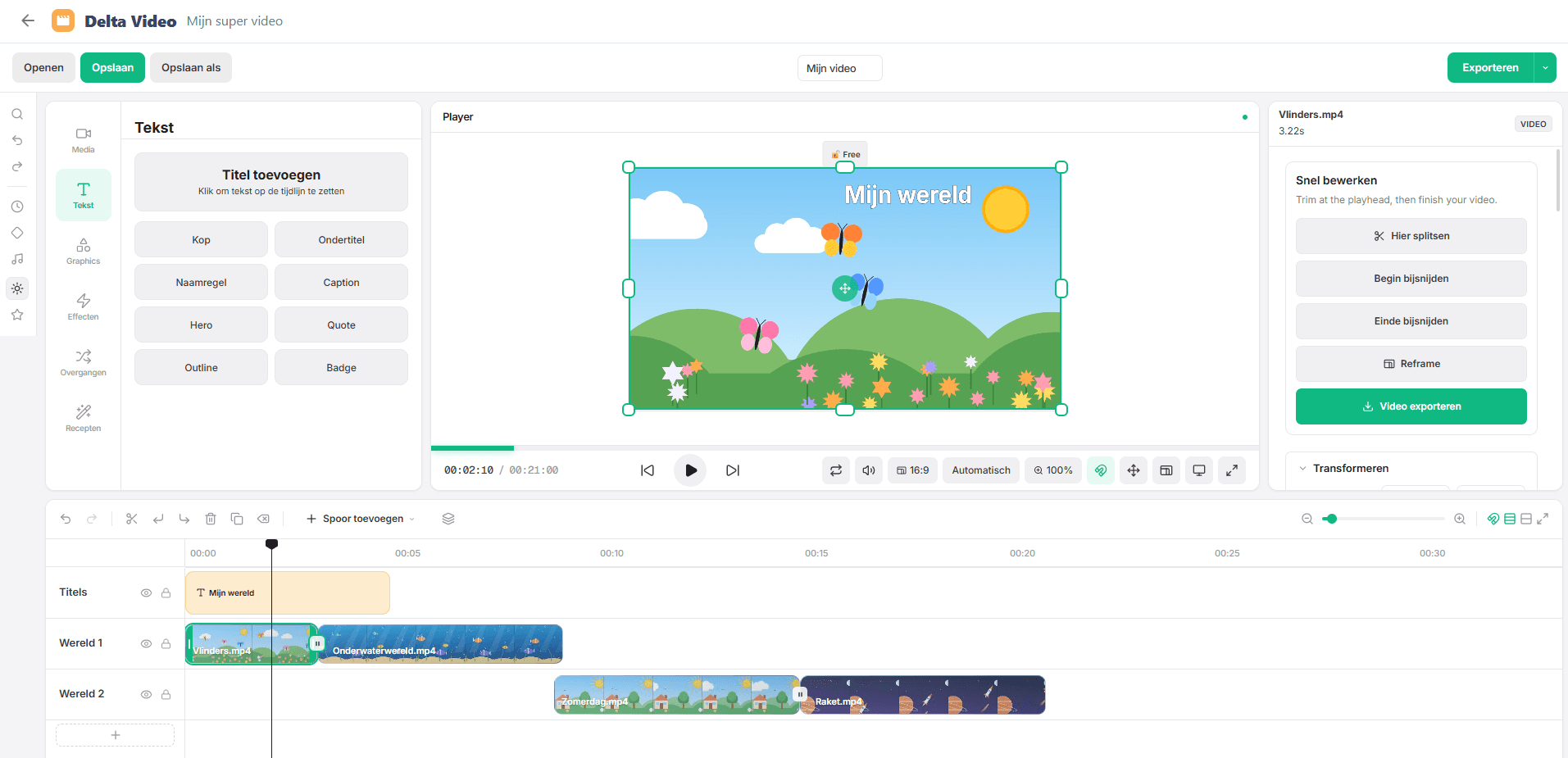This screenshot has width=1568, height=758.
Task: Open the Graphics panel
Action: coord(83,252)
